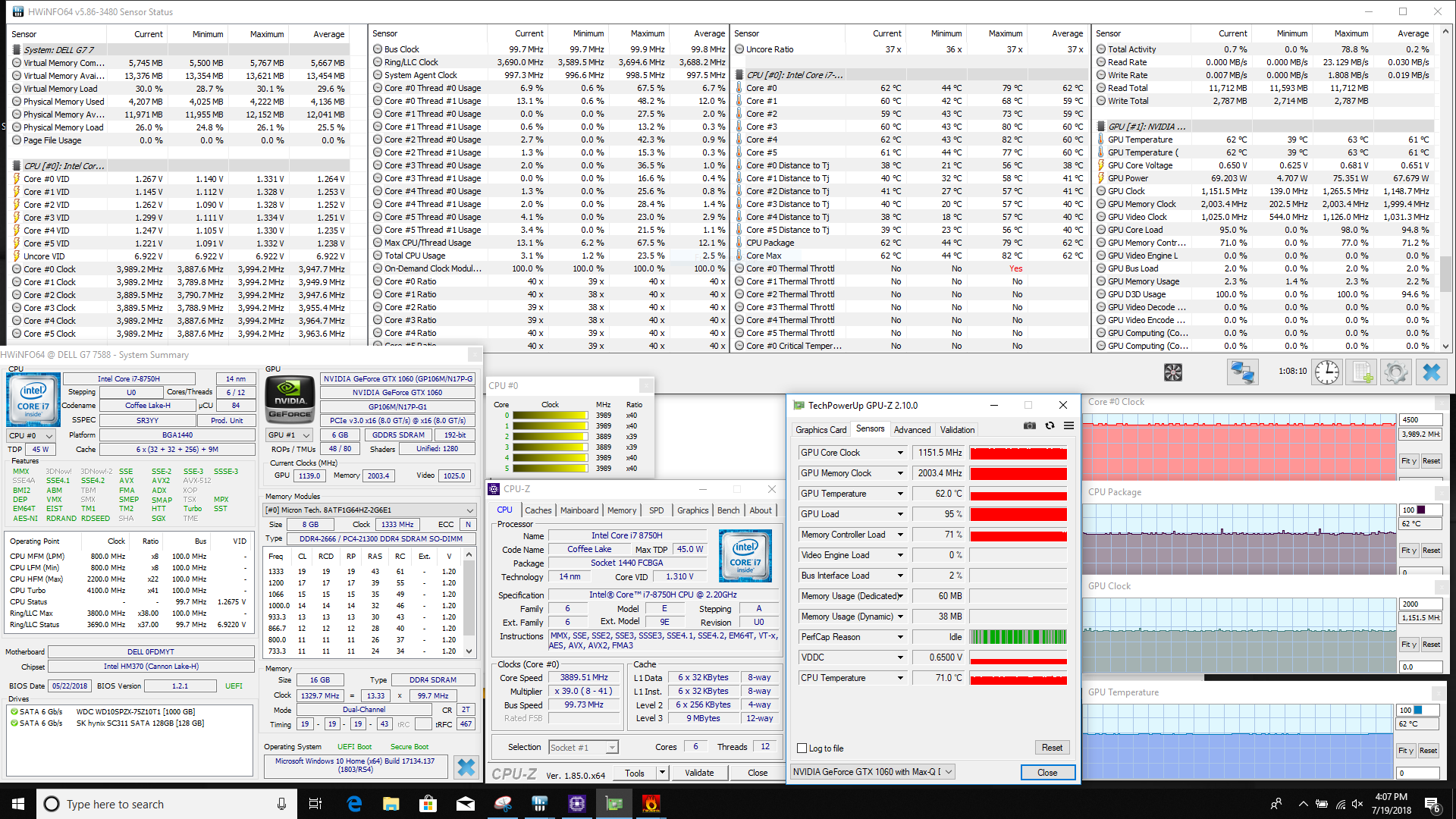Viewport: 1456px width, 819px height.
Task: Open File Explorer from the taskbar
Action: 391,804
